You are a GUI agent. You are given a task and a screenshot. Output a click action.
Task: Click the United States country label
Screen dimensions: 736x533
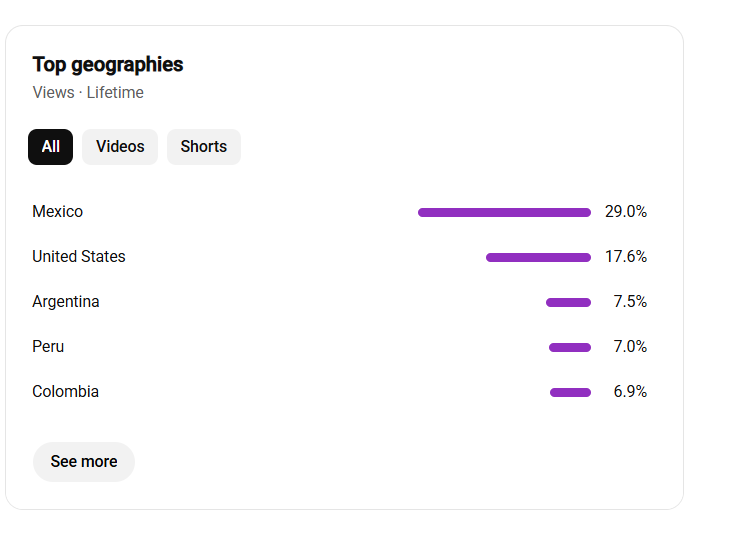pos(79,257)
